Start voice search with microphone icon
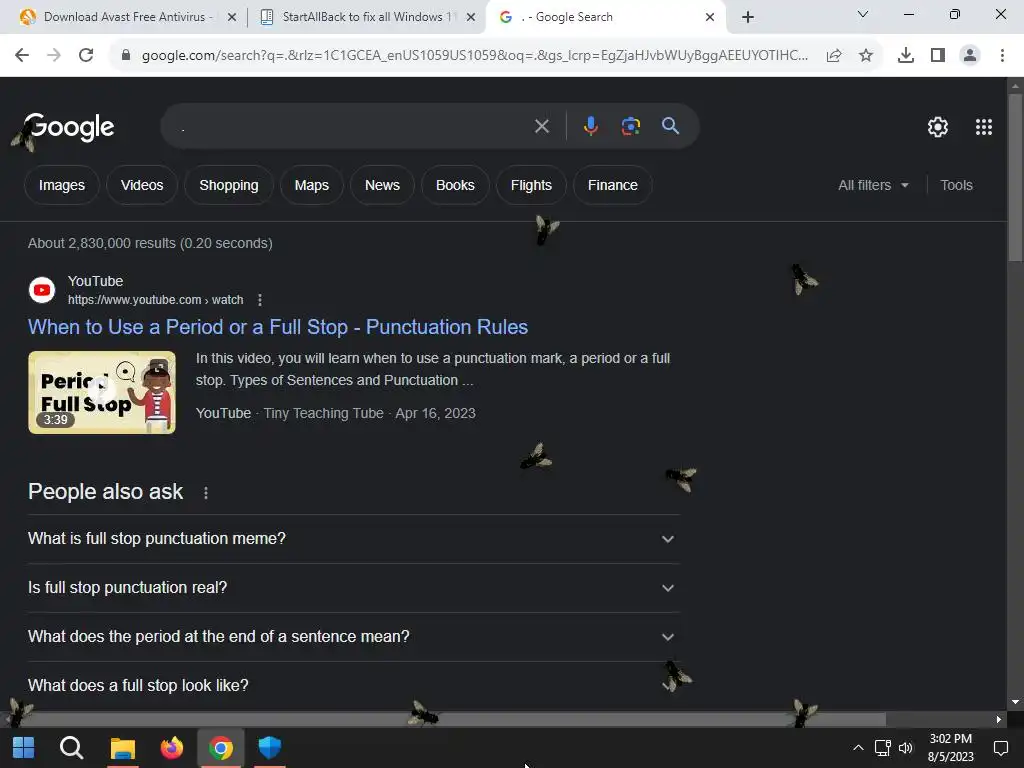Screen dimensions: 1024x768 tap(591, 126)
